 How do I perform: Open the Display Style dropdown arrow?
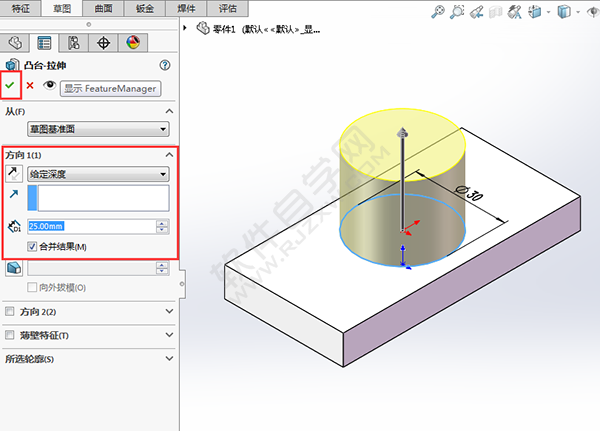coord(578,12)
